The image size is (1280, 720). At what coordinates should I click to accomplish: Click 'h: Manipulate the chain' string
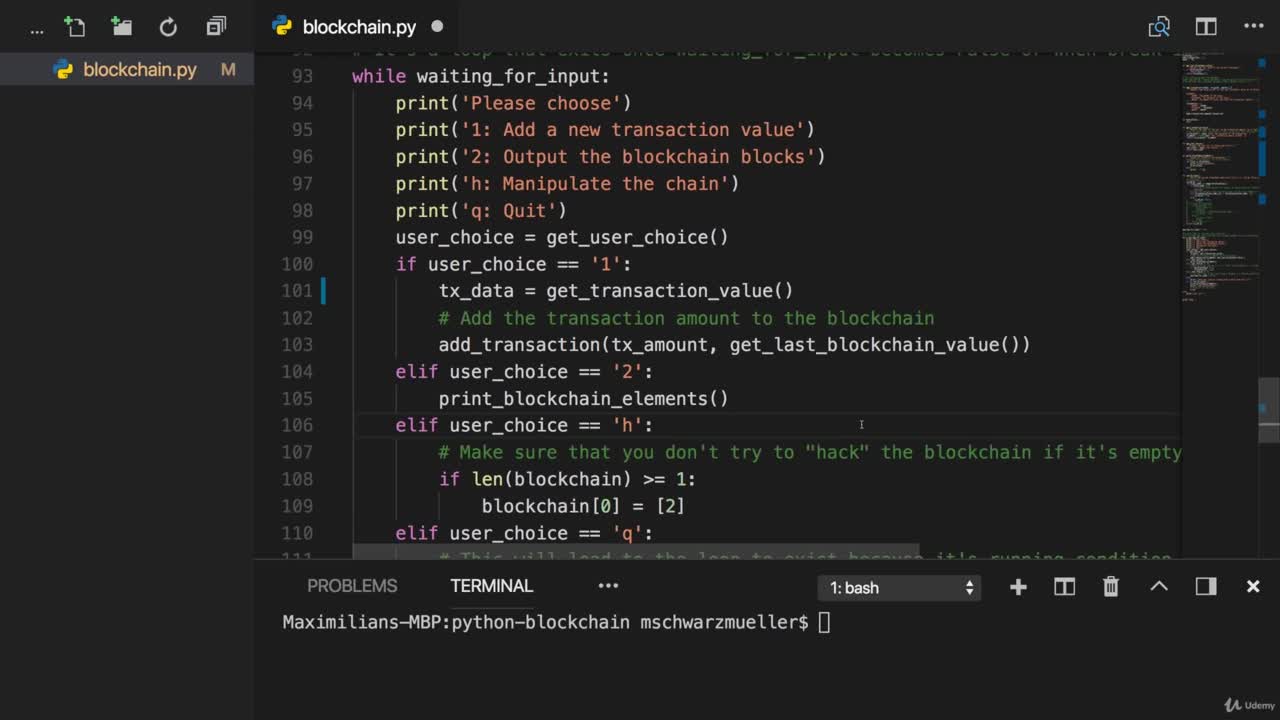click(x=595, y=184)
